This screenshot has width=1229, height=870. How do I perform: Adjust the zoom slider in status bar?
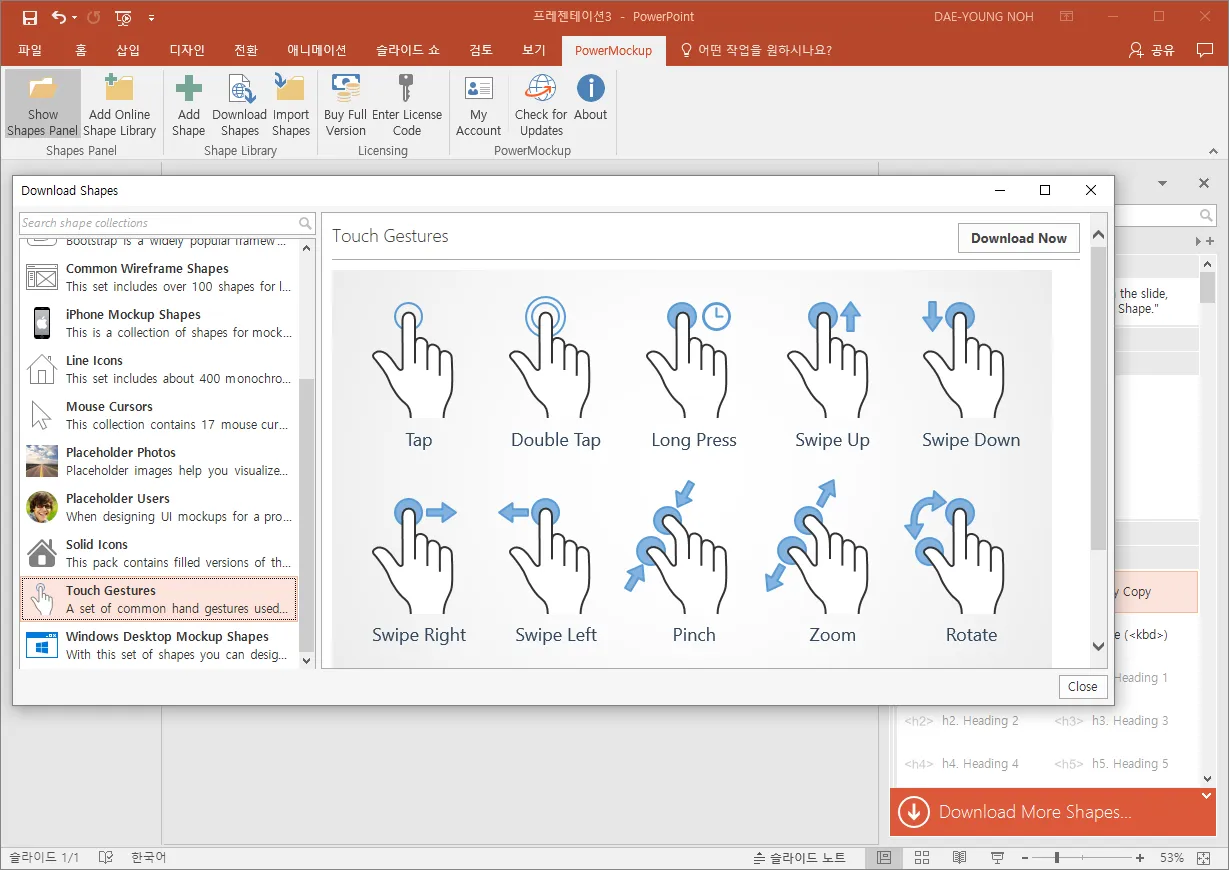(1057, 858)
